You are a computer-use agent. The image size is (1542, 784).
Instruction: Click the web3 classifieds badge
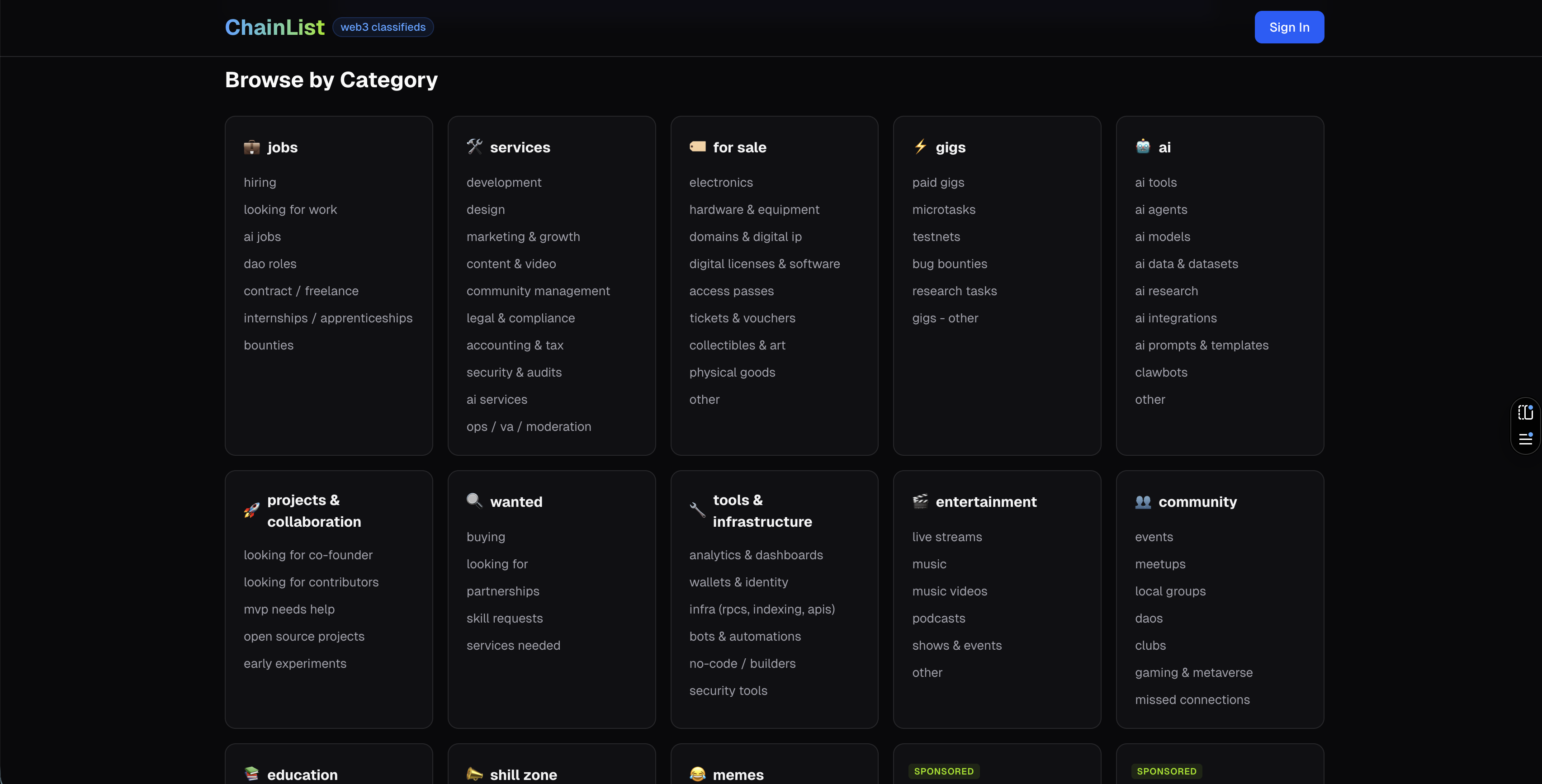383,27
